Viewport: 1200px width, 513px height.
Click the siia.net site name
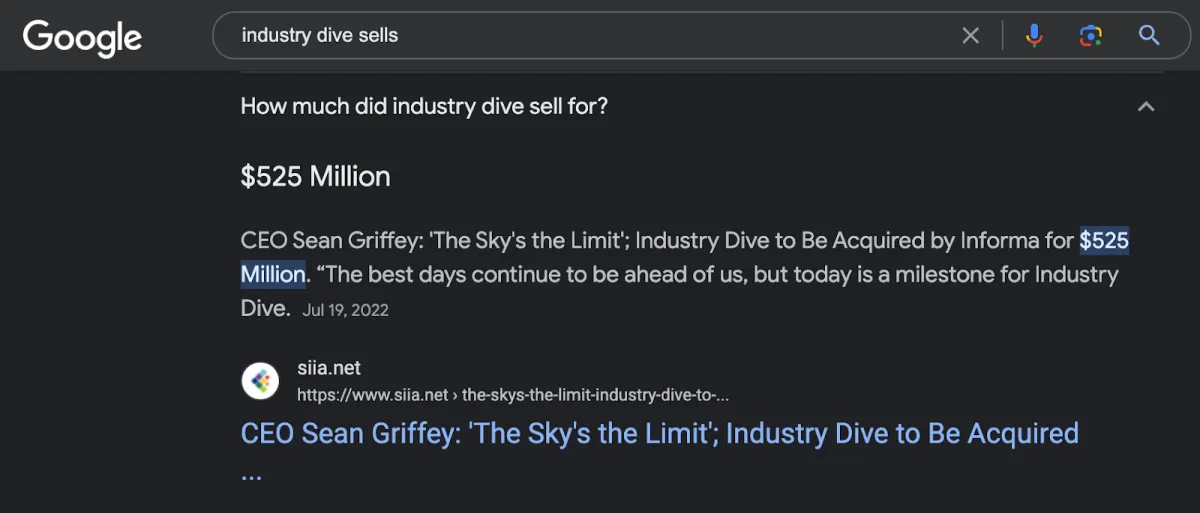(x=329, y=369)
